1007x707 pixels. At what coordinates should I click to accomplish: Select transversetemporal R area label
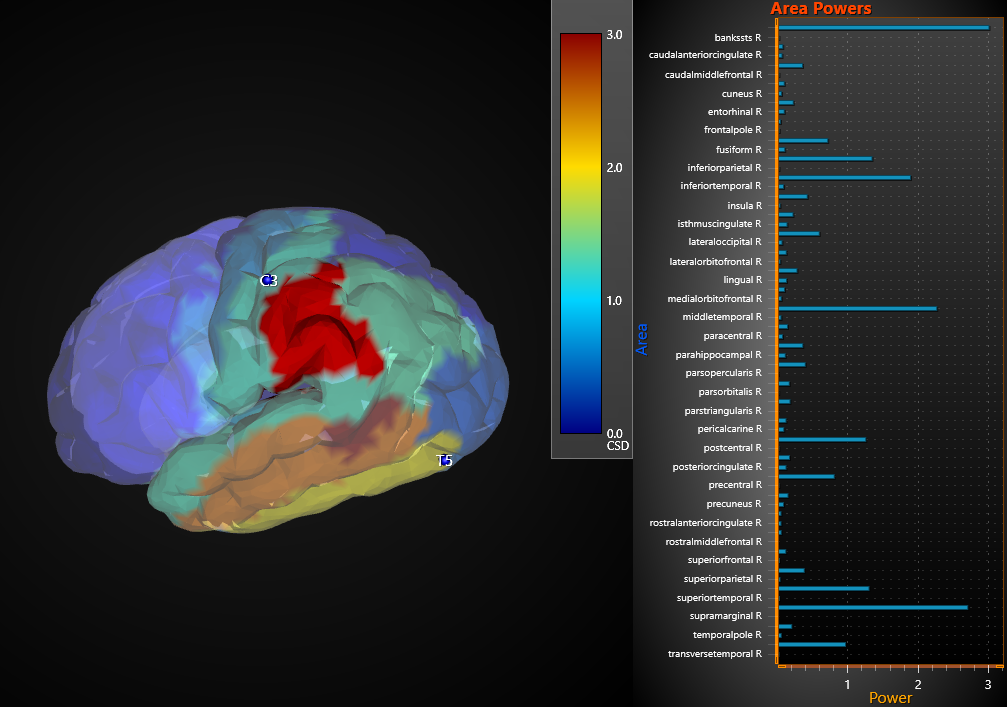[x=715, y=654]
